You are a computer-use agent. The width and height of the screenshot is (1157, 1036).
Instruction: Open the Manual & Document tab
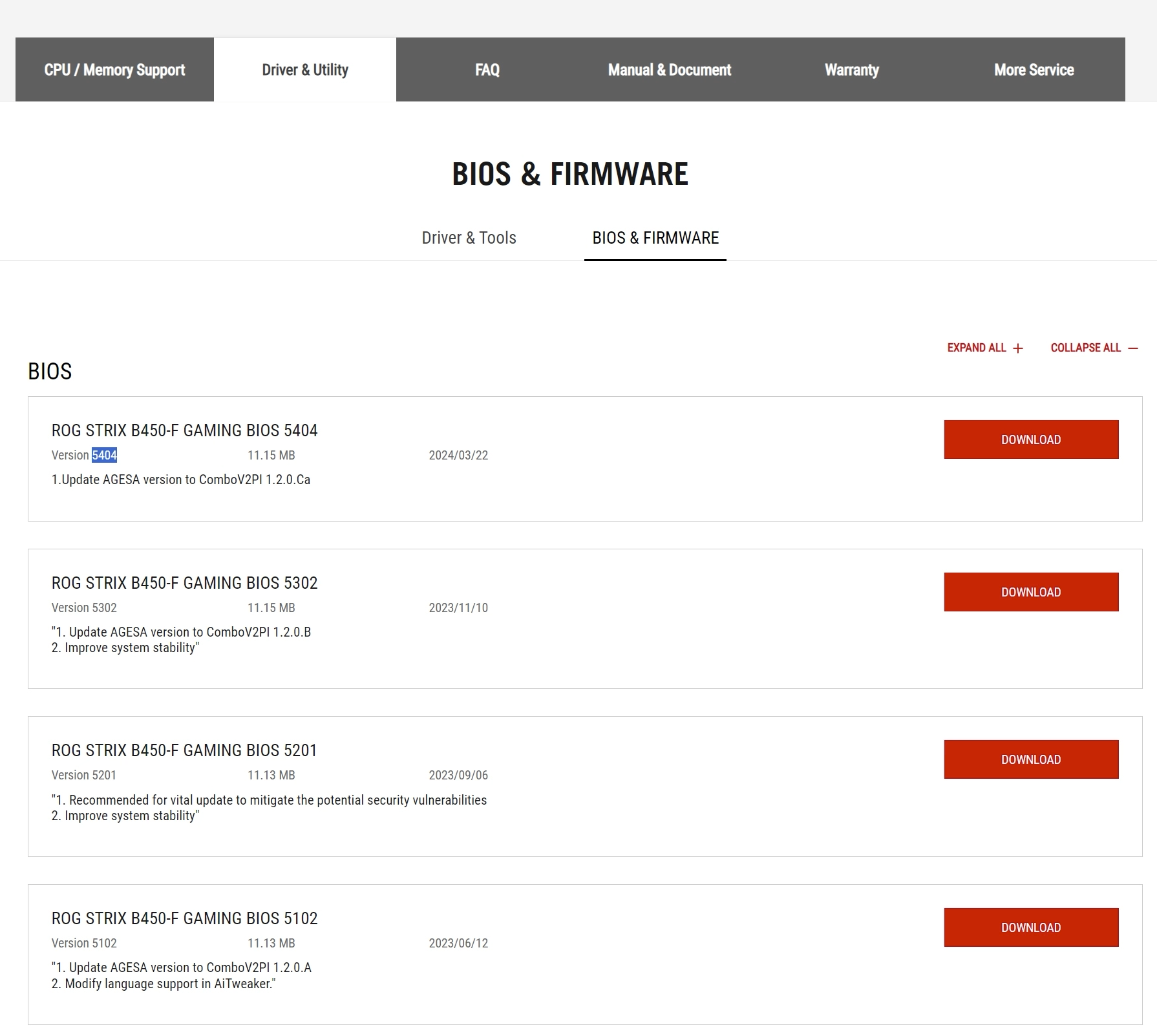coord(669,70)
